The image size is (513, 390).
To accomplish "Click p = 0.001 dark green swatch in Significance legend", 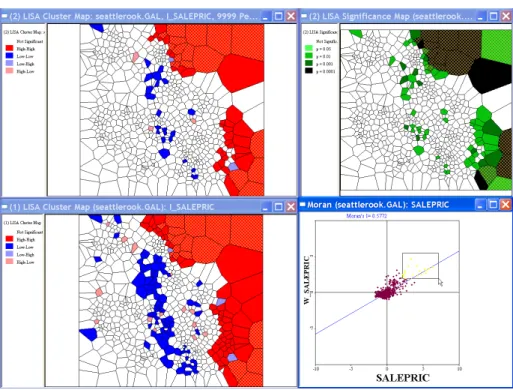I will [x=309, y=63].
